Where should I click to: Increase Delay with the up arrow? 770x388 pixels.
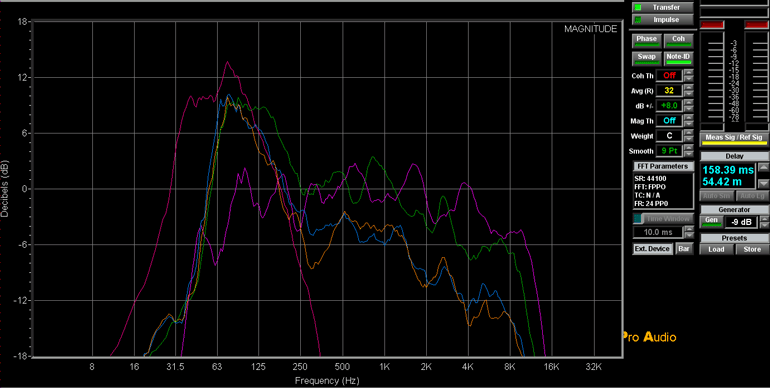[763, 167]
